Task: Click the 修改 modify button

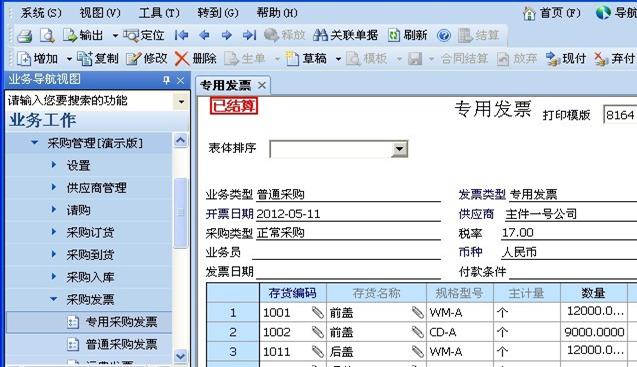Action: pyautogui.click(x=147, y=59)
